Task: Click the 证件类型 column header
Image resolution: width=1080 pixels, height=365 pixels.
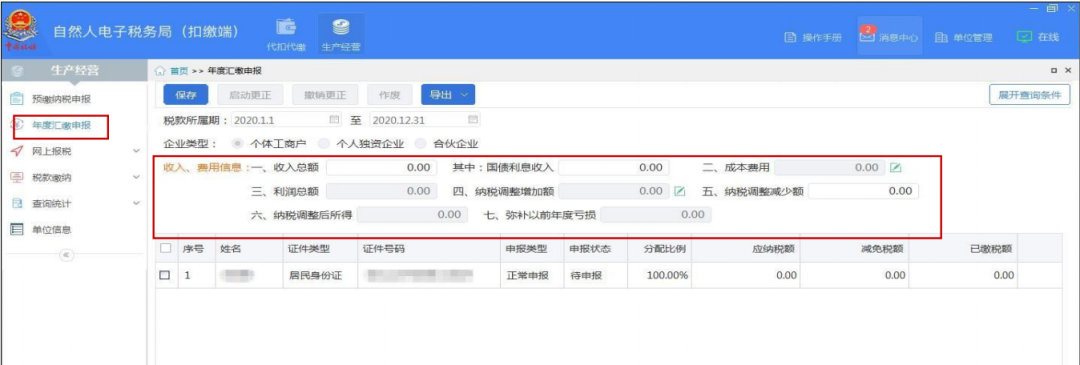Action: tap(319, 249)
